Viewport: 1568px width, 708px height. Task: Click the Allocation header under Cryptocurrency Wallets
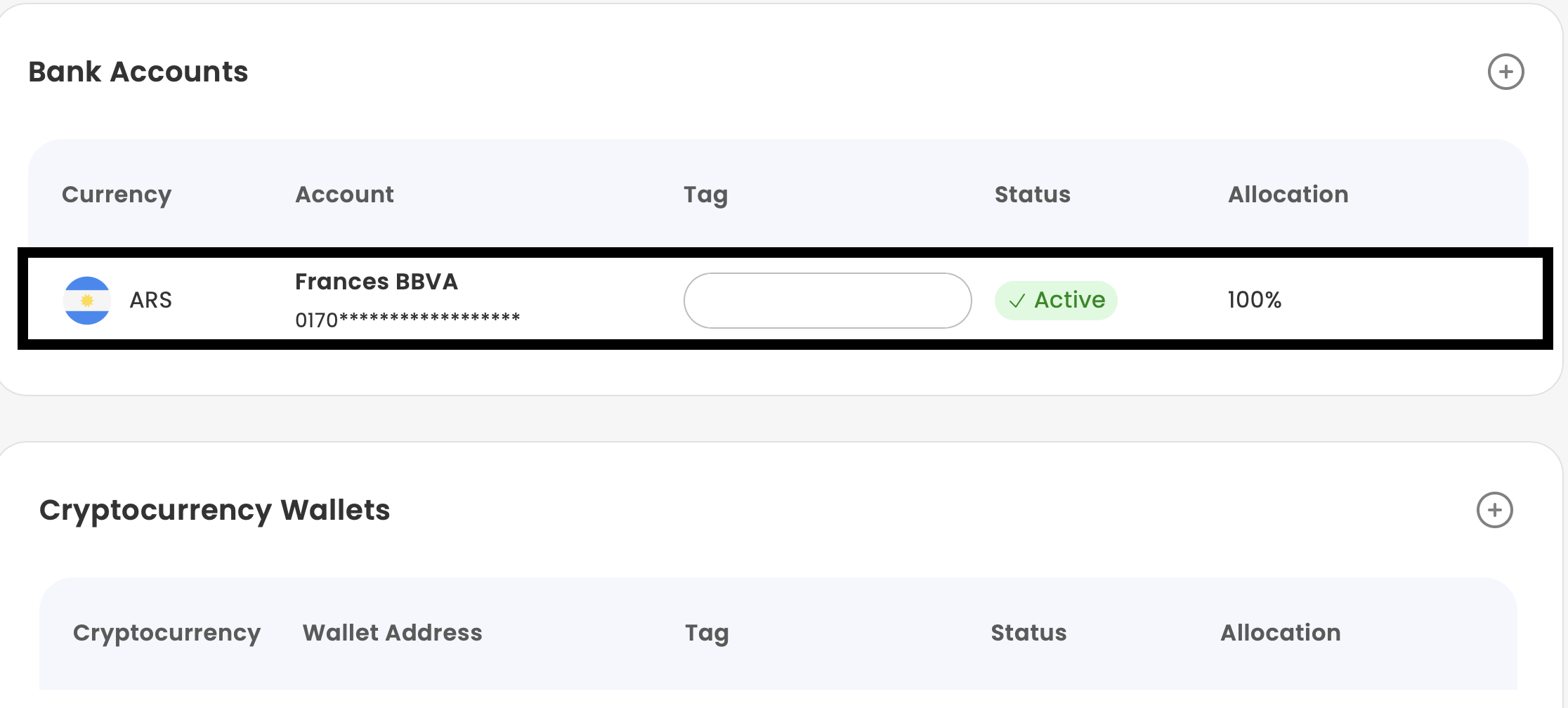(1280, 633)
